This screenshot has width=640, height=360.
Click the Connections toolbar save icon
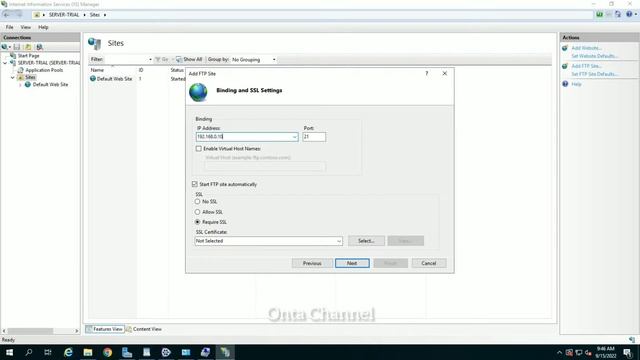click(x=17, y=47)
